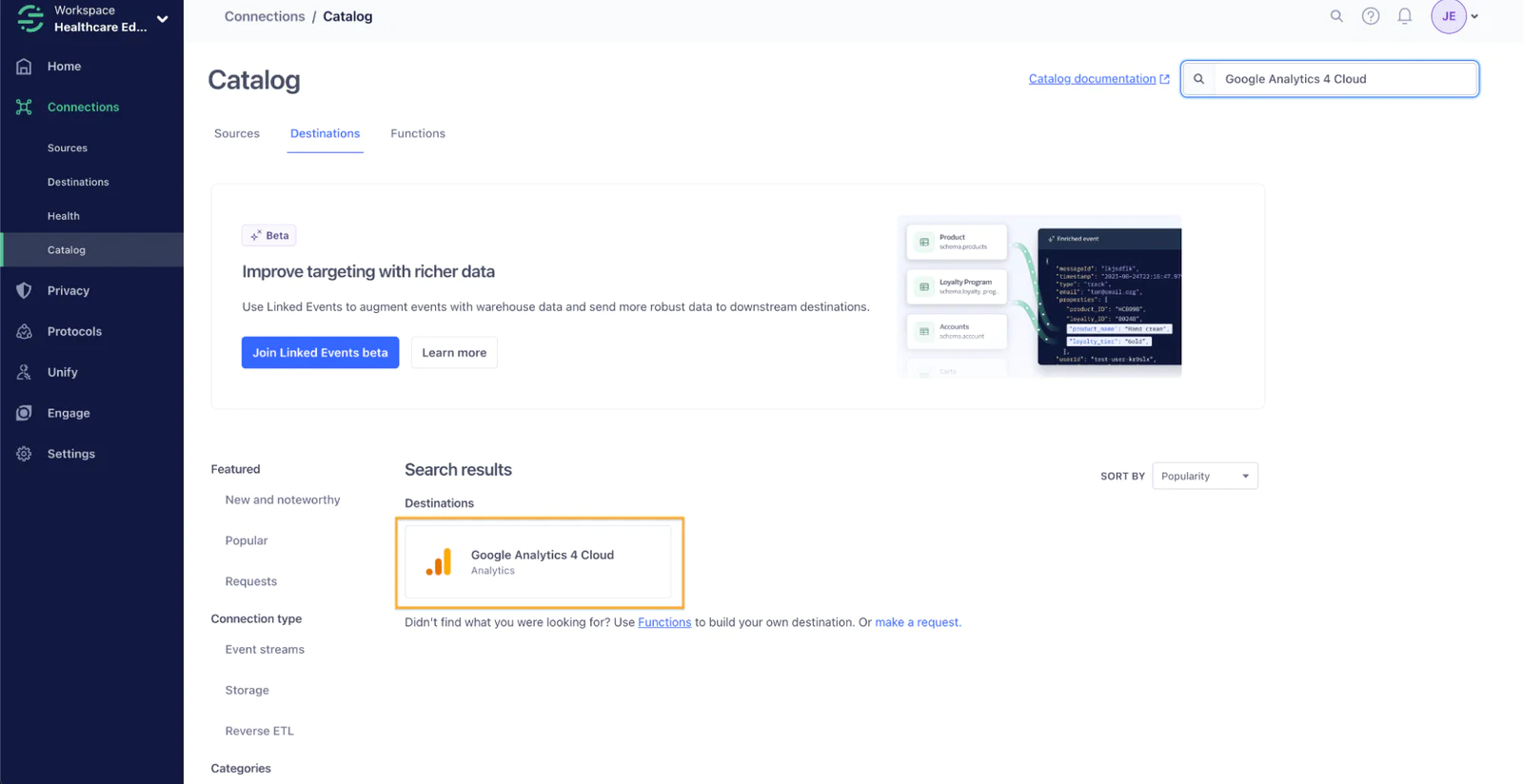Open the Popularity sort dropdown

[x=1205, y=476]
